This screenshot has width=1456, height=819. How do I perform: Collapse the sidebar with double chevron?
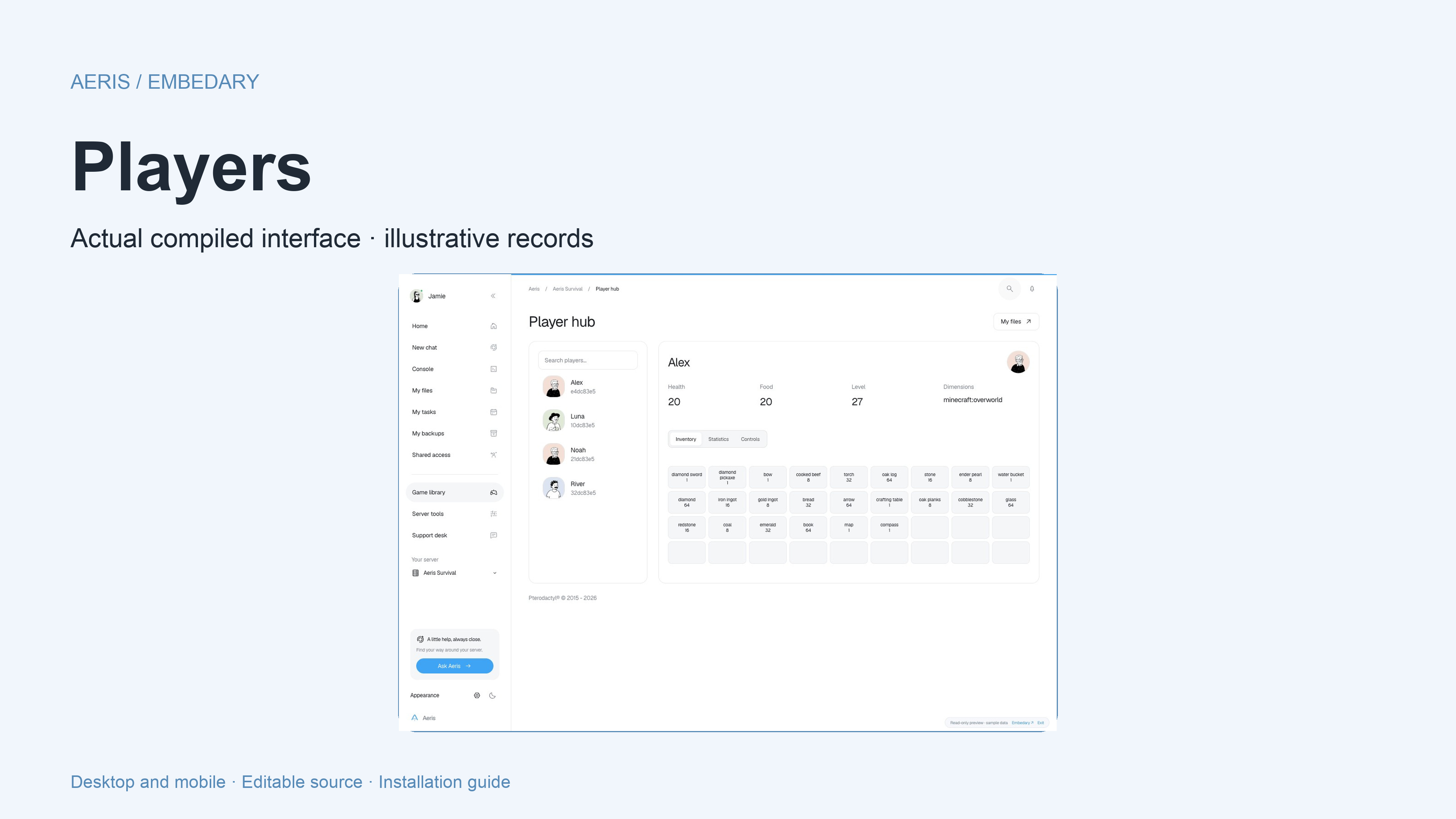click(493, 296)
